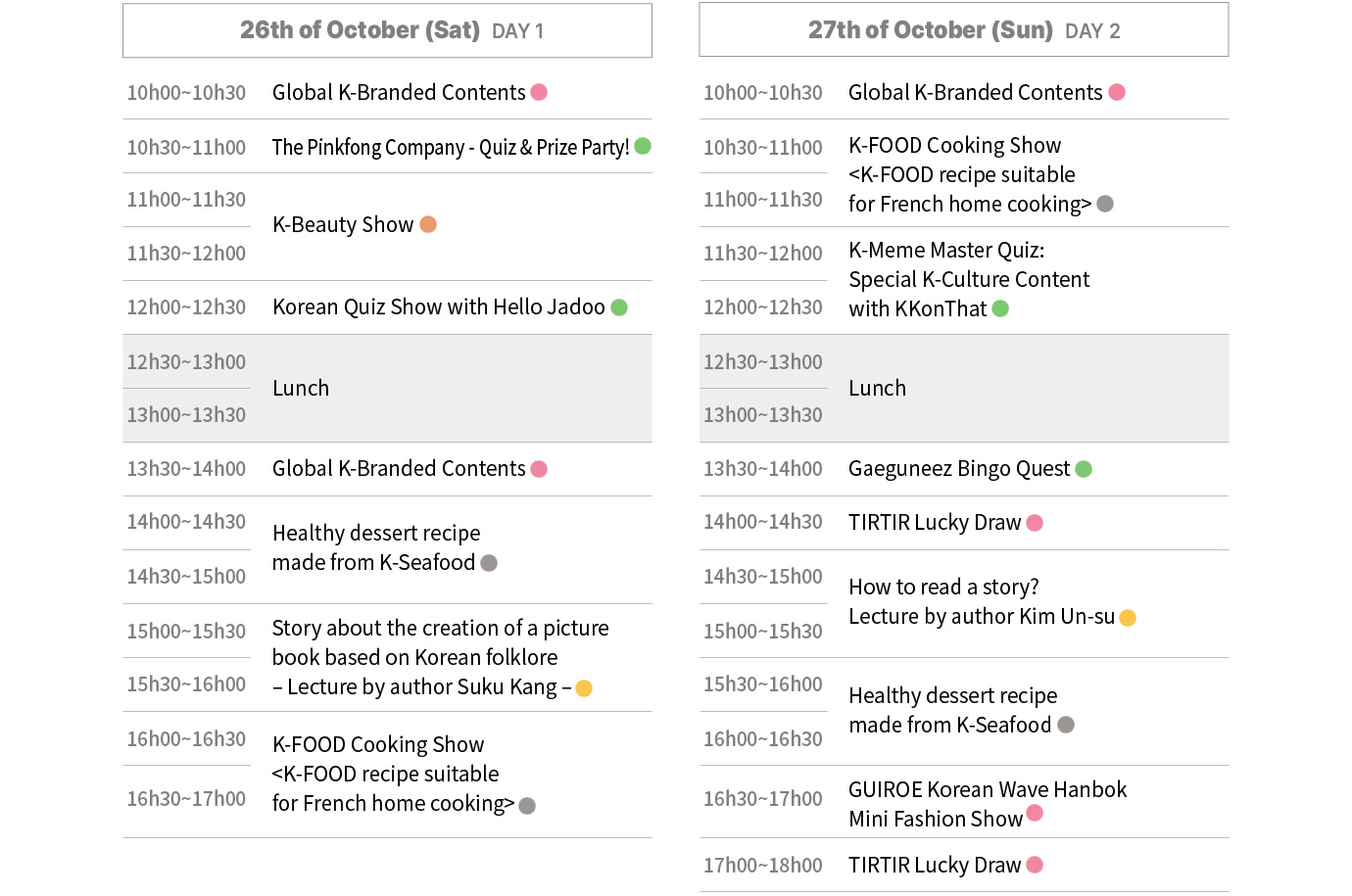Click green dot next to Gaeguneez Bingo Quest
This screenshot has width=1352, height=896.
(1084, 469)
